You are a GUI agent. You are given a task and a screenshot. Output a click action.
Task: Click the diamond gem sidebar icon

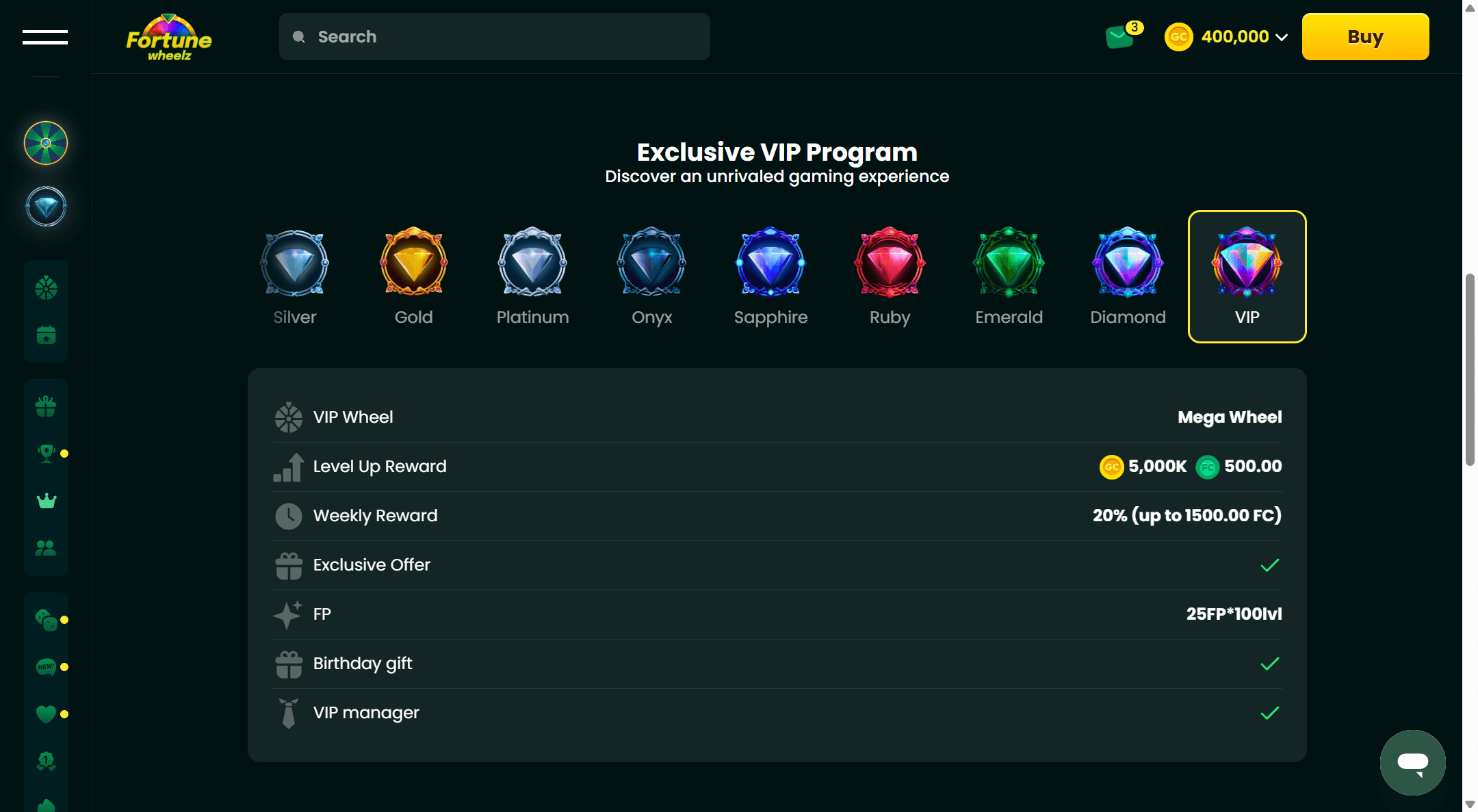coord(46,207)
